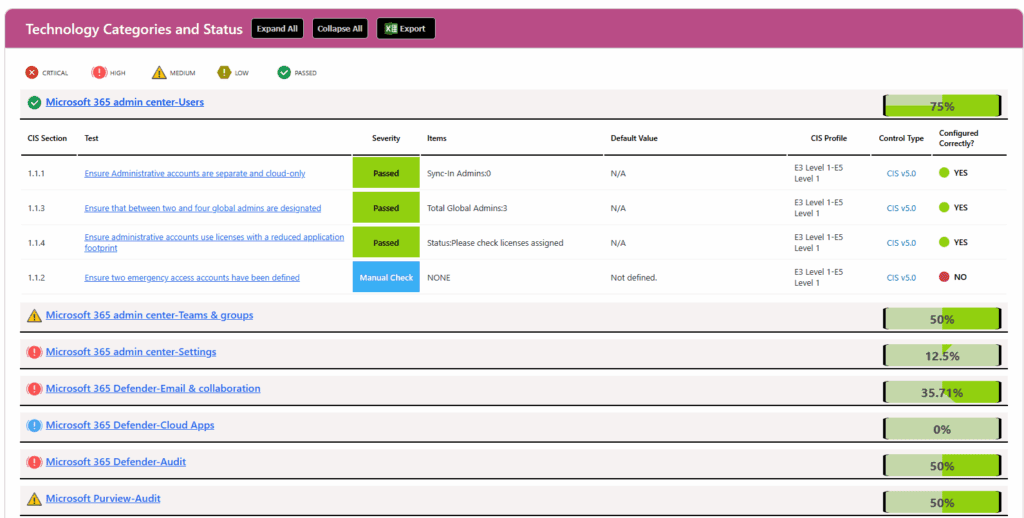Click warning icon beside Microsoft Purview-Audit
Viewport: 1024px width, 518px height.
coord(34,499)
